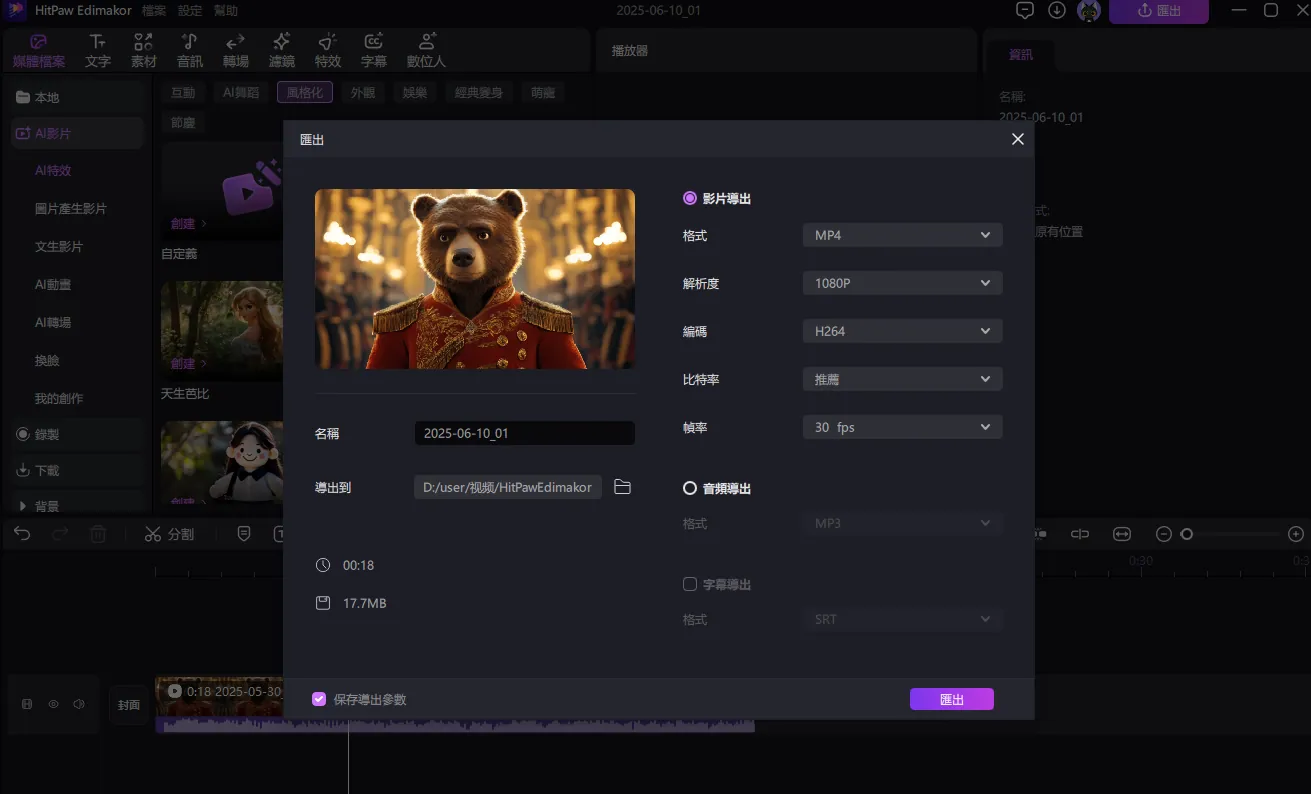The width and height of the screenshot is (1311, 794).
Task: Click the timeline zoom-in plus icon
Action: pyautogui.click(x=1295, y=534)
